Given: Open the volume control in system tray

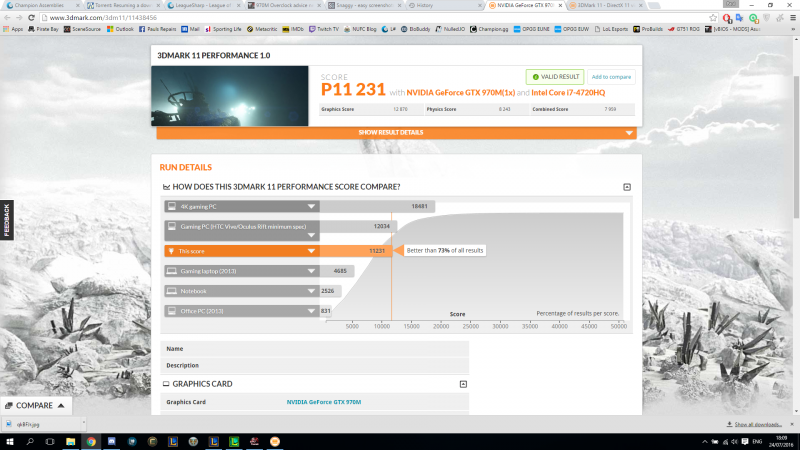Looking at the screenshot, I should 735,442.
